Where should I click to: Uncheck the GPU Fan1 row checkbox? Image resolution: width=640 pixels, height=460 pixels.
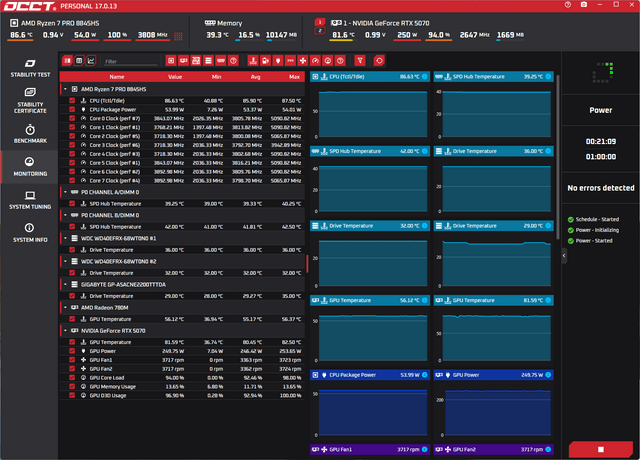(72, 360)
